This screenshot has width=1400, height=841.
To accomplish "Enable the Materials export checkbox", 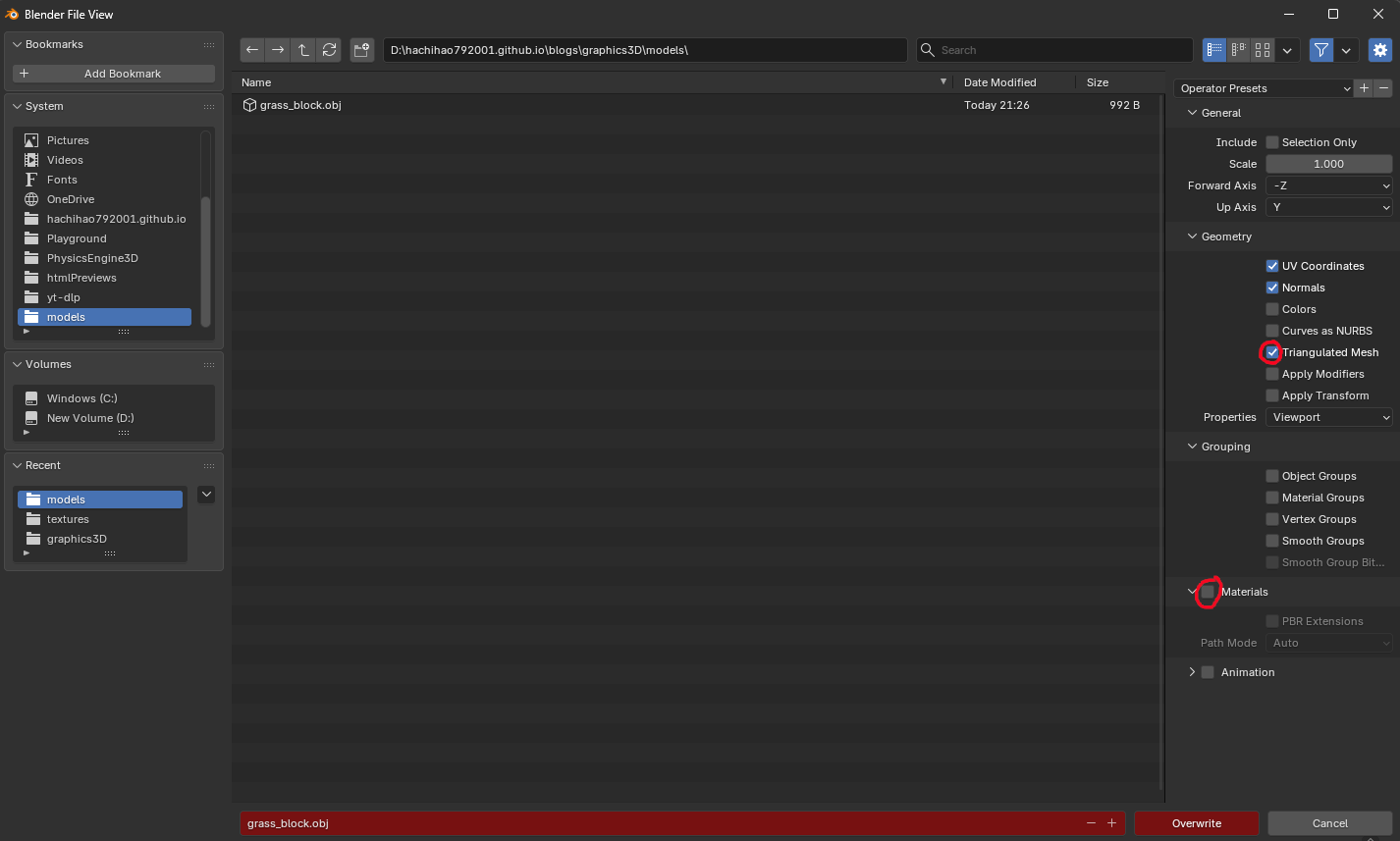I will click(x=1208, y=592).
